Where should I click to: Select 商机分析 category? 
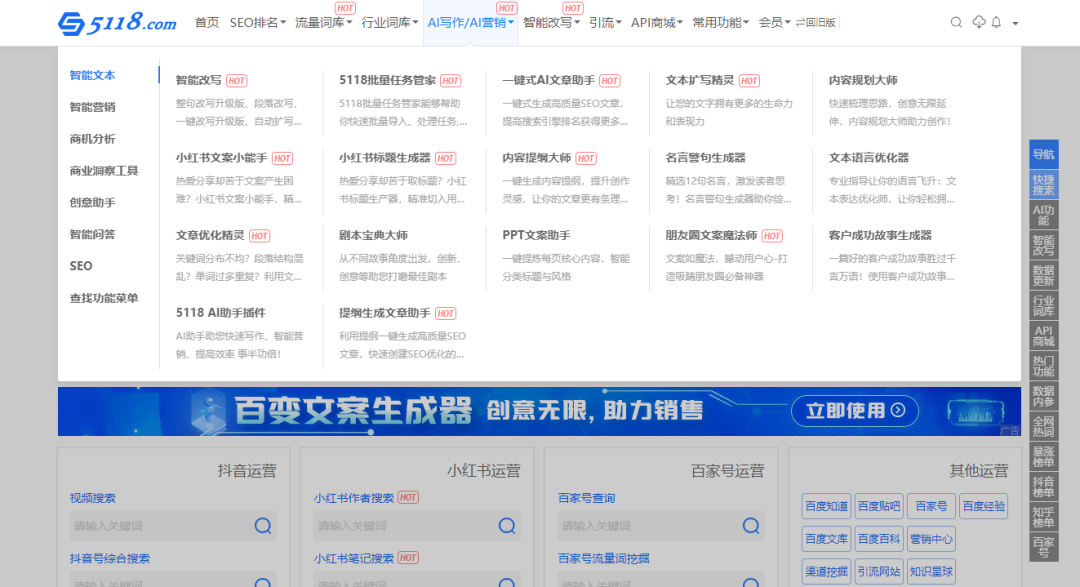(x=92, y=138)
